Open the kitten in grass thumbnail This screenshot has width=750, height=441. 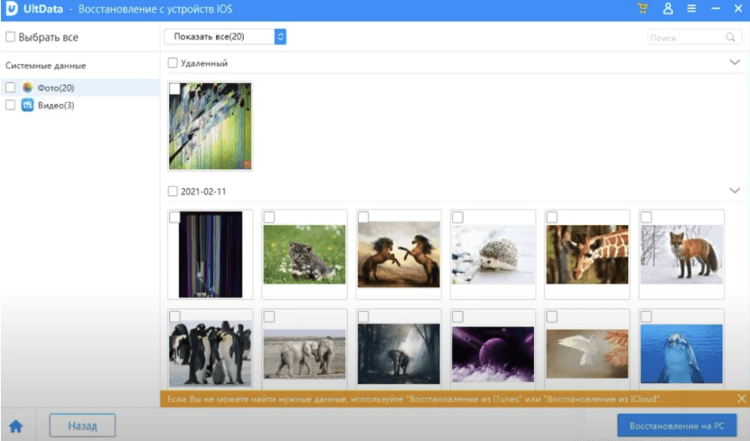[x=304, y=254]
